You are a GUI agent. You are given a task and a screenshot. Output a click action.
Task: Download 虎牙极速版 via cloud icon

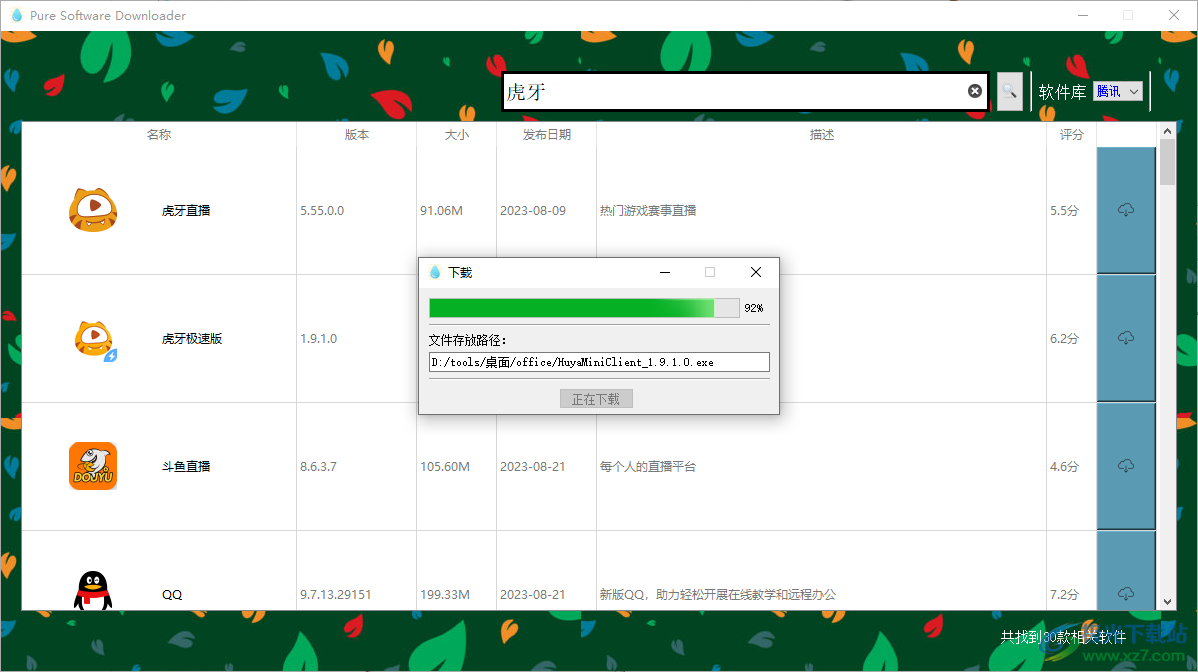1125,338
